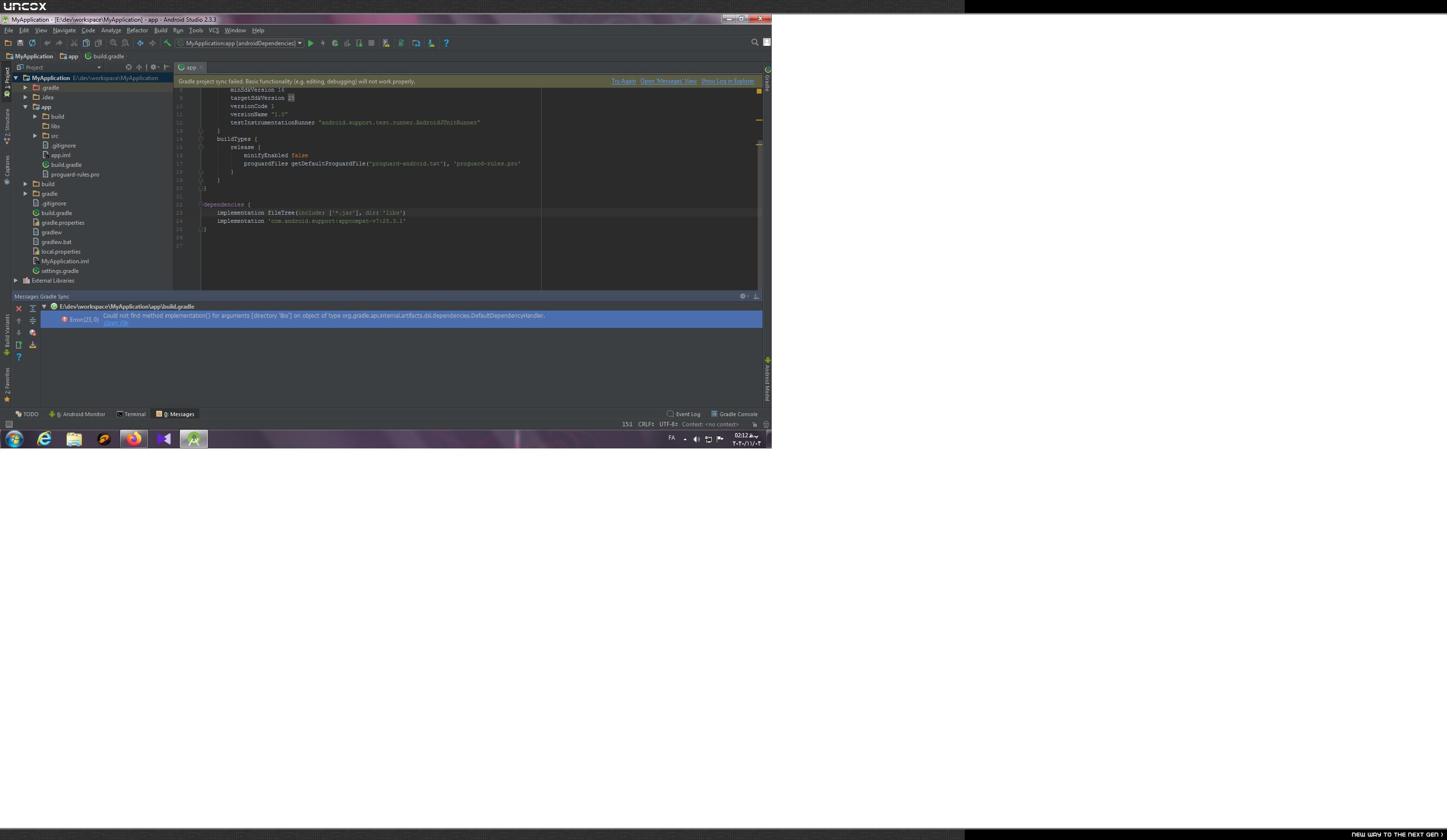Viewport: 1447px width, 840px height.
Task: Toggle the Build Variants side tool window
Action: 7,335
